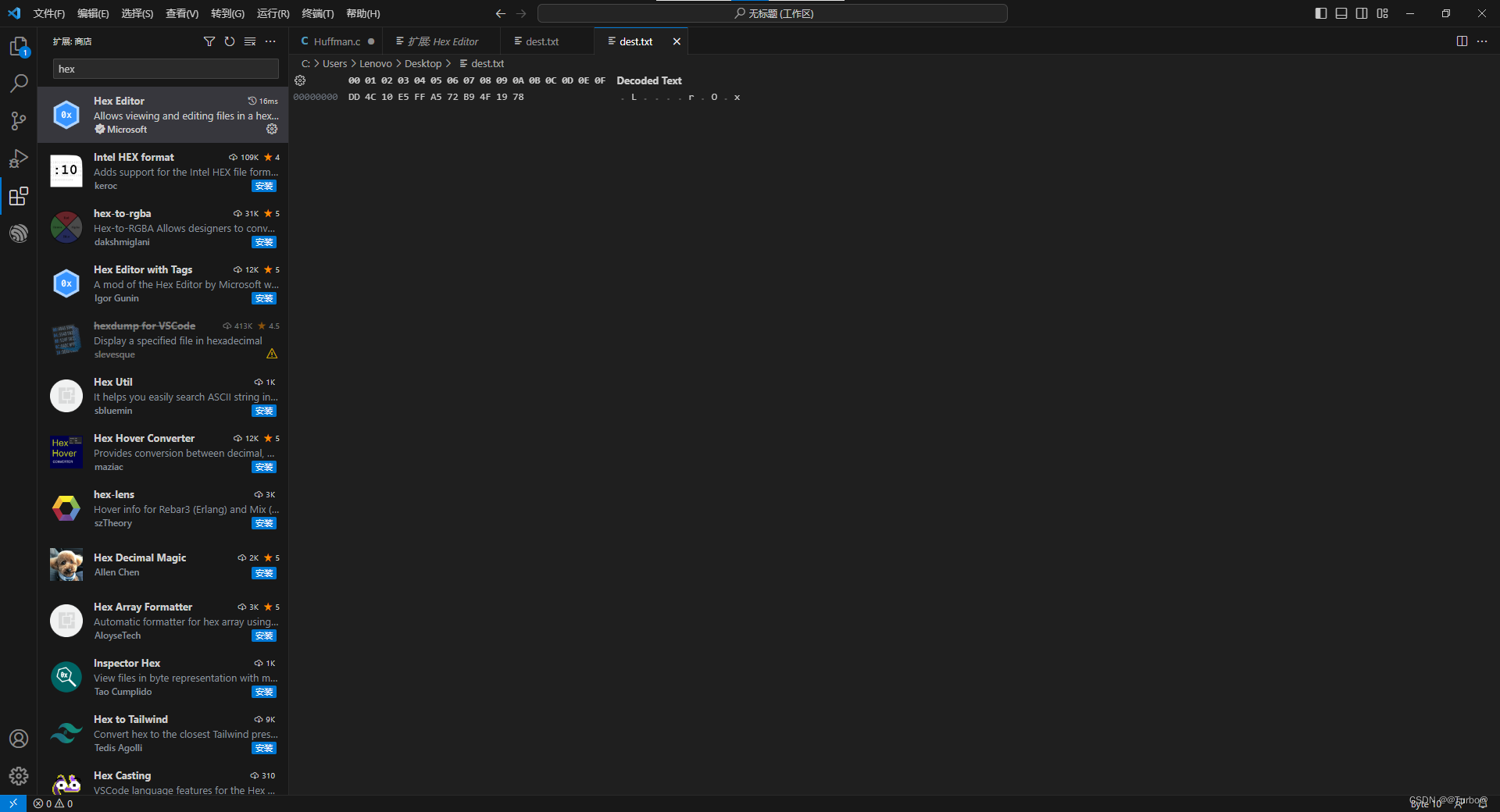1500x812 pixels.
Task: Select hex byte DD at offset 00
Action: coord(354,97)
